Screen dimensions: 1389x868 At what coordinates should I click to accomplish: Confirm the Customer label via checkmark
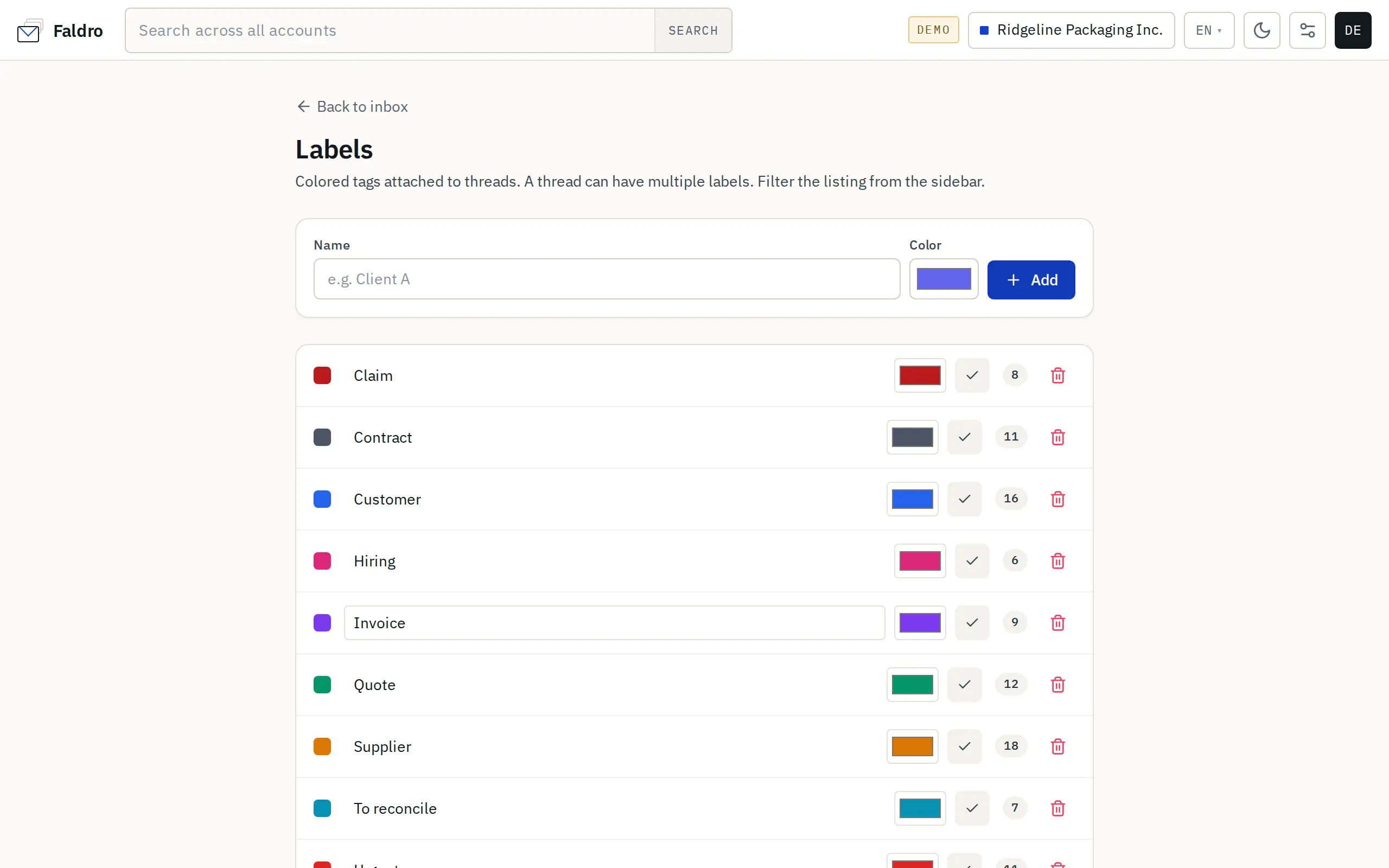tap(964, 499)
